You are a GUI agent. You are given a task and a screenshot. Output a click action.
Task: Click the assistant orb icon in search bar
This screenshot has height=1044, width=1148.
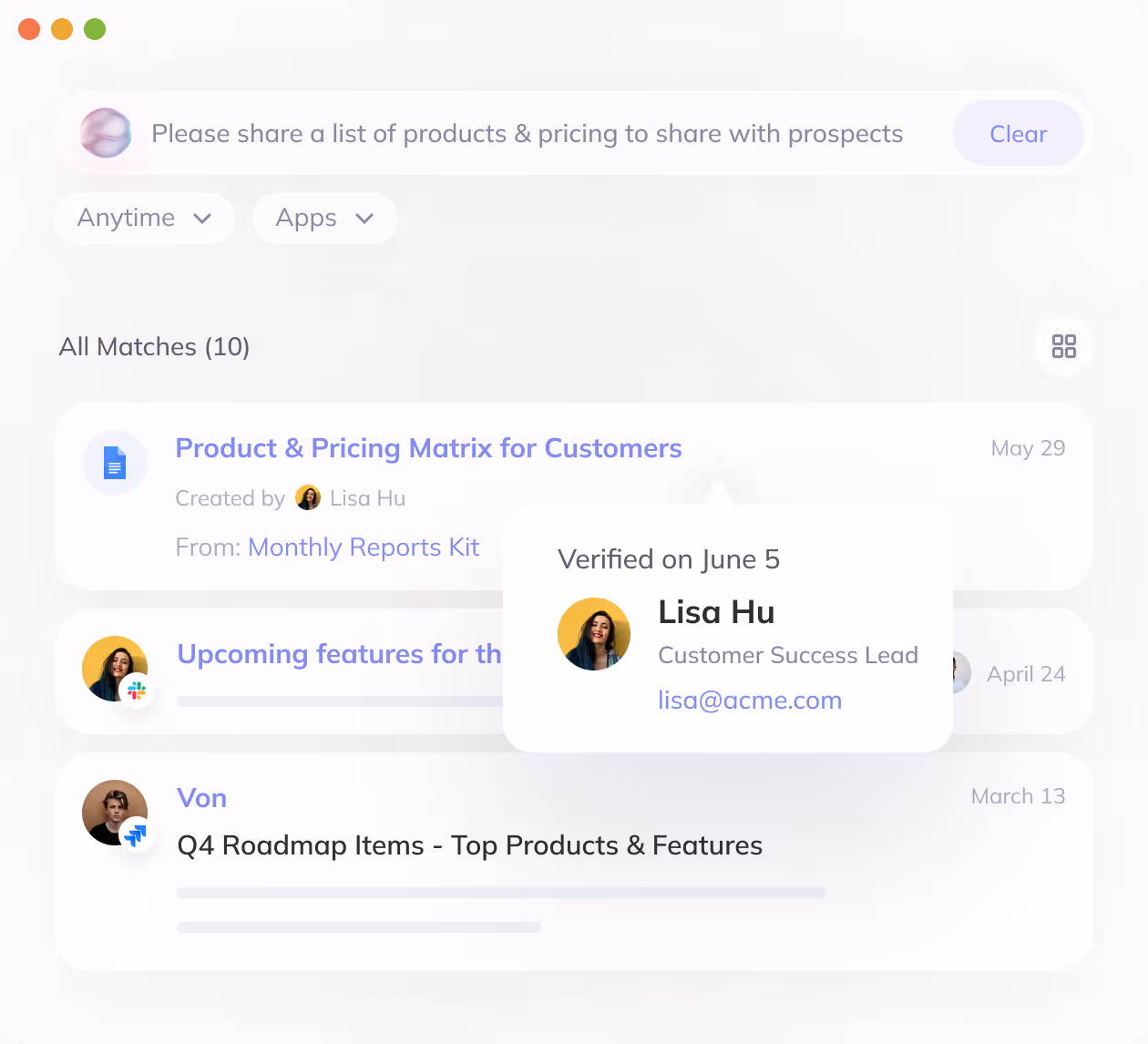(106, 133)
